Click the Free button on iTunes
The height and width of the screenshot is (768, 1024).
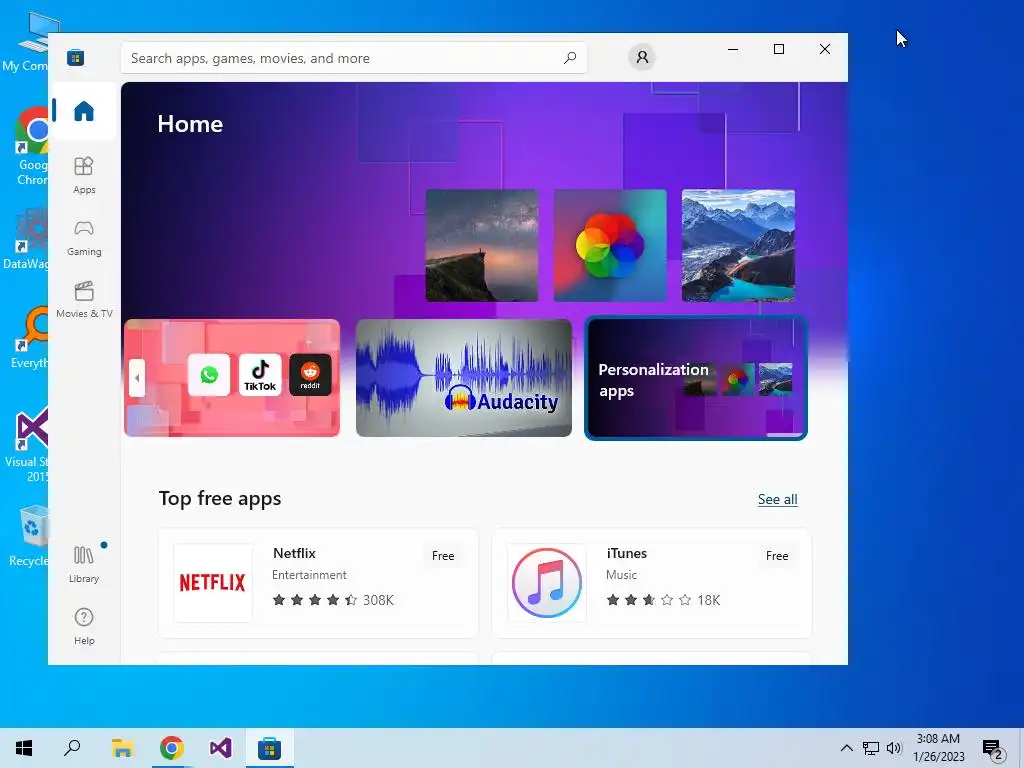pyautogui.click(x=776, y=556)
